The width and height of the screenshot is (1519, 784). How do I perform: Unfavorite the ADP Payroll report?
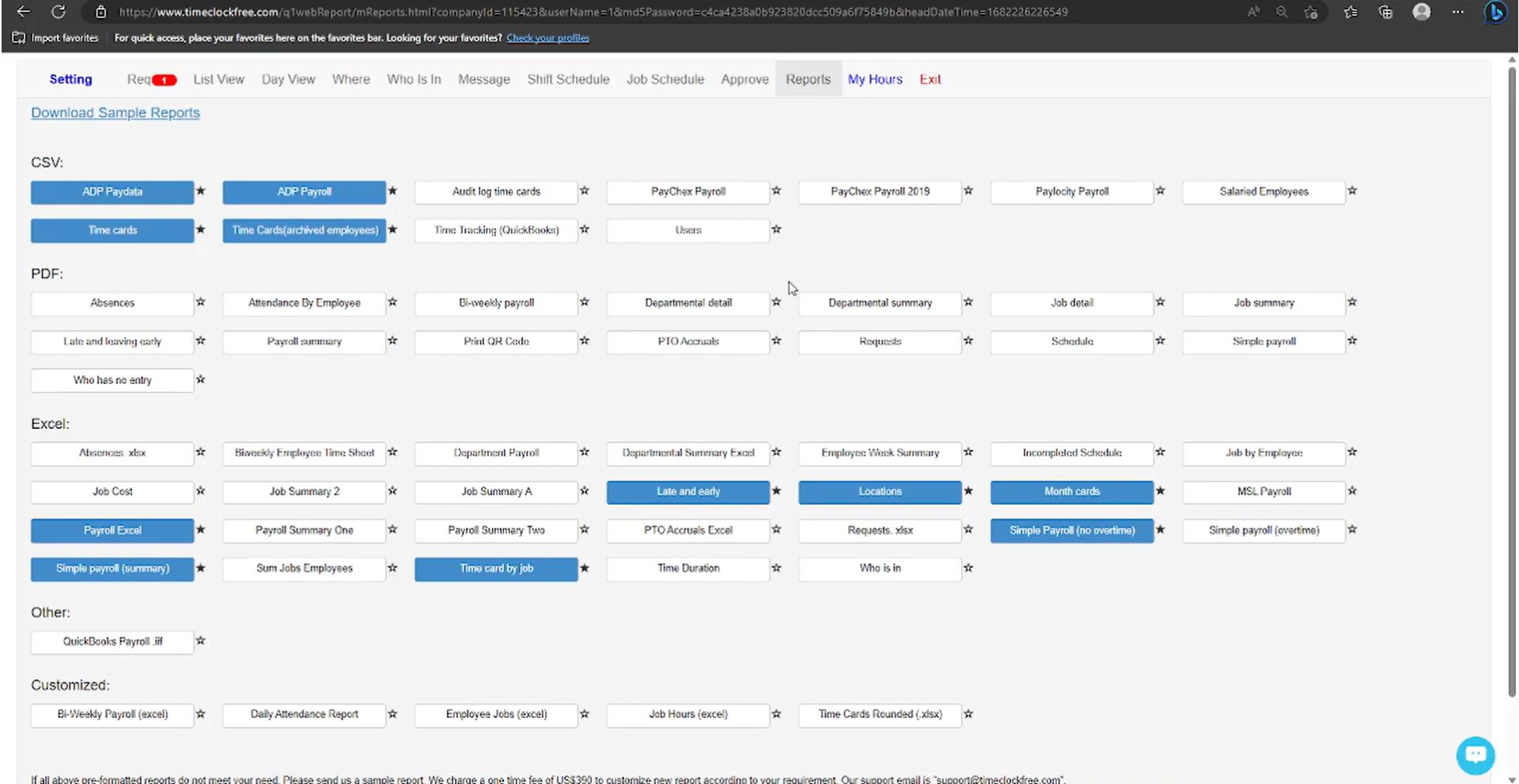[392, 190]
